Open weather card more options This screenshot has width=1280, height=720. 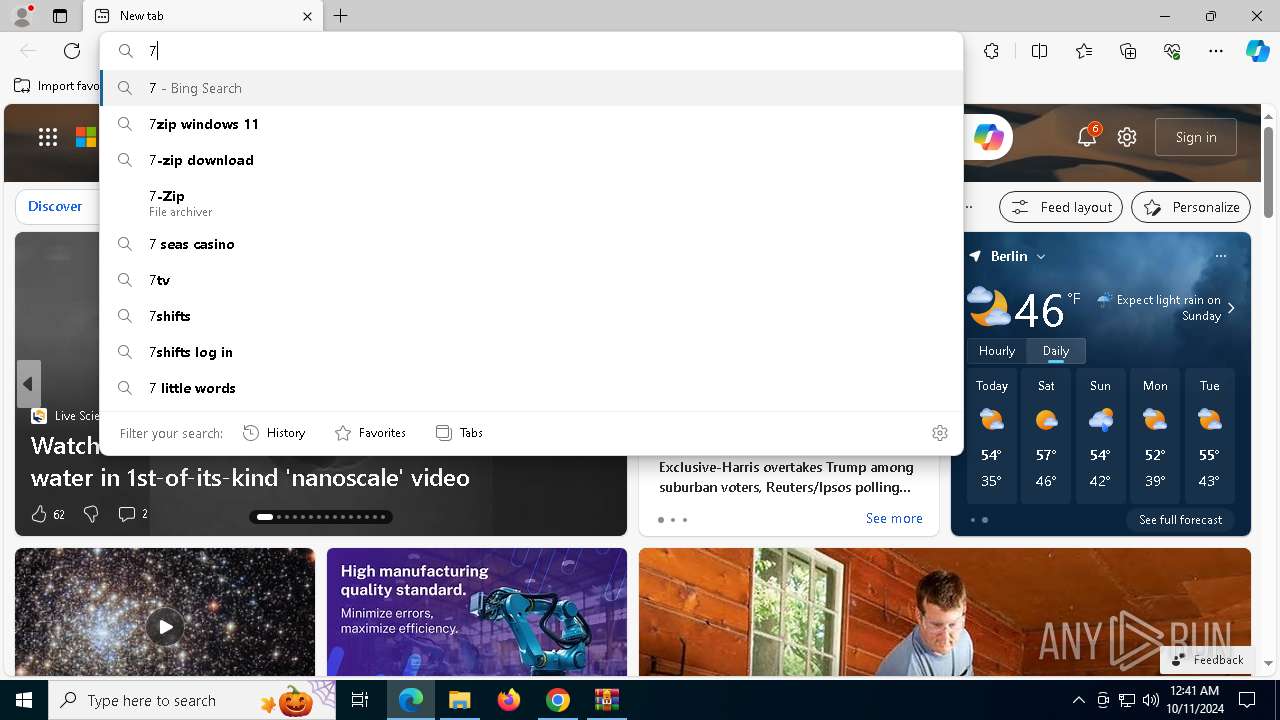tap(1221, 256)
